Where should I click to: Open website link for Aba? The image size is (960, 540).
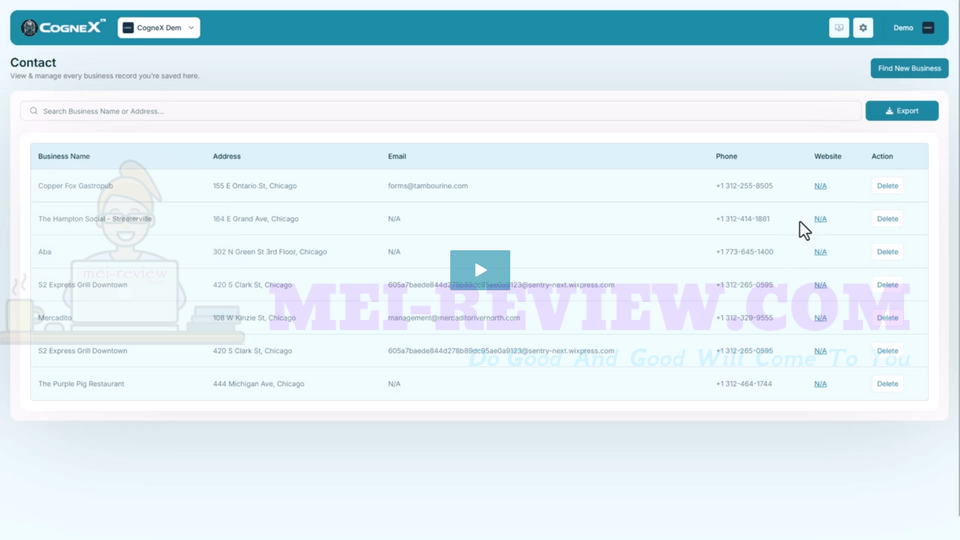tap(820, 252)
